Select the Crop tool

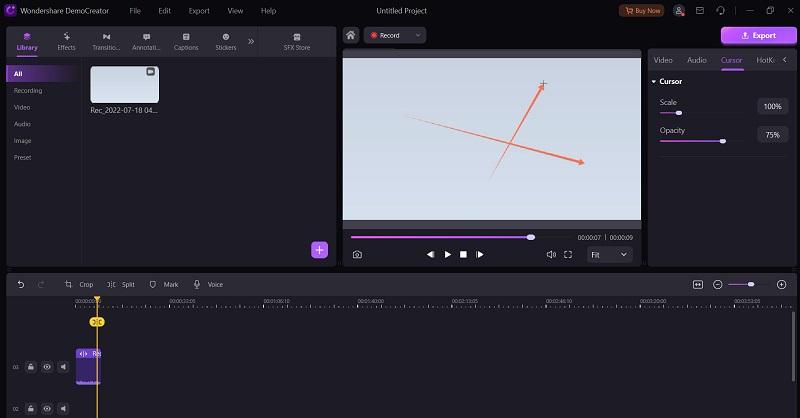[x=79, y=284]
